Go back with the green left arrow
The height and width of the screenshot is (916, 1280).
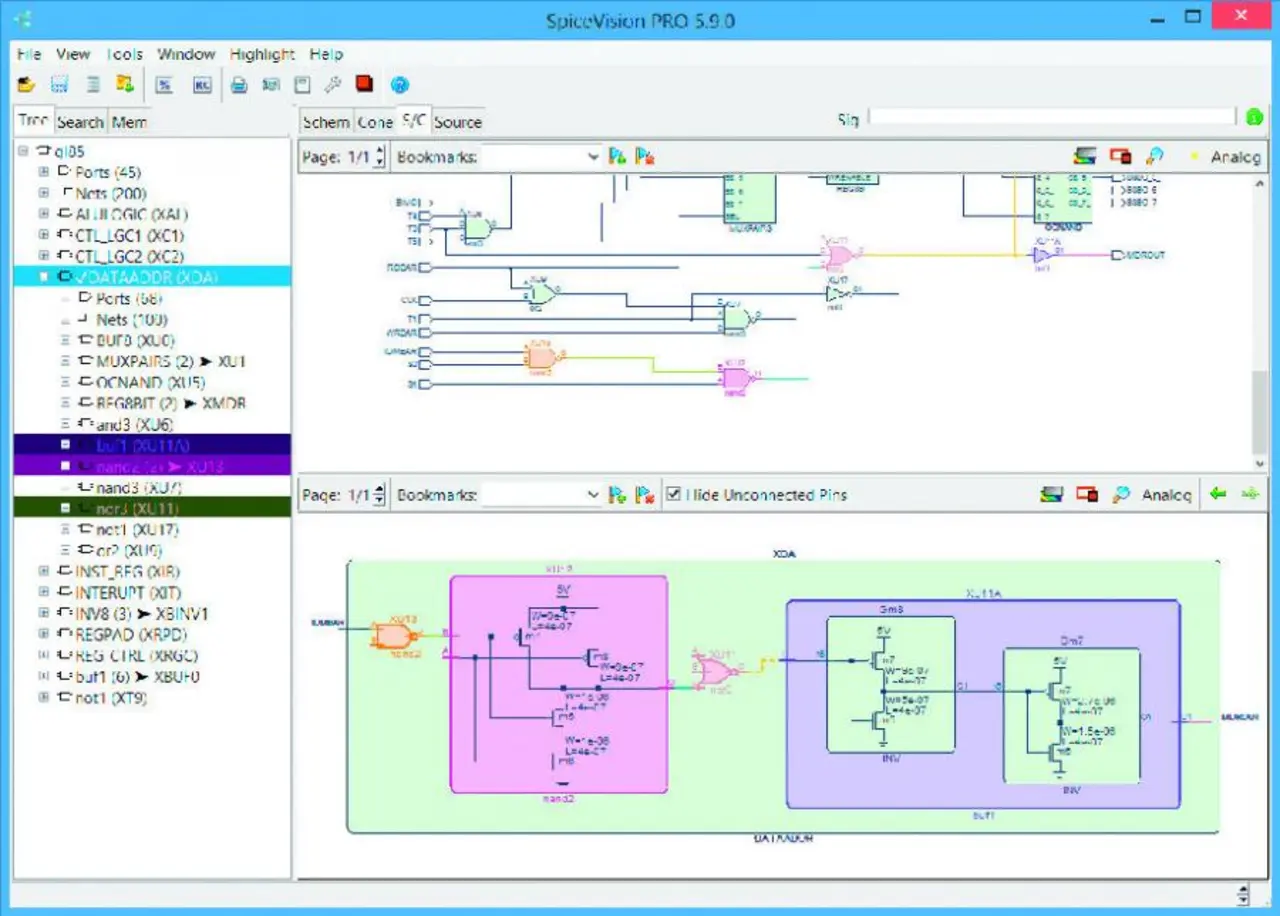tap(1217, 494)
